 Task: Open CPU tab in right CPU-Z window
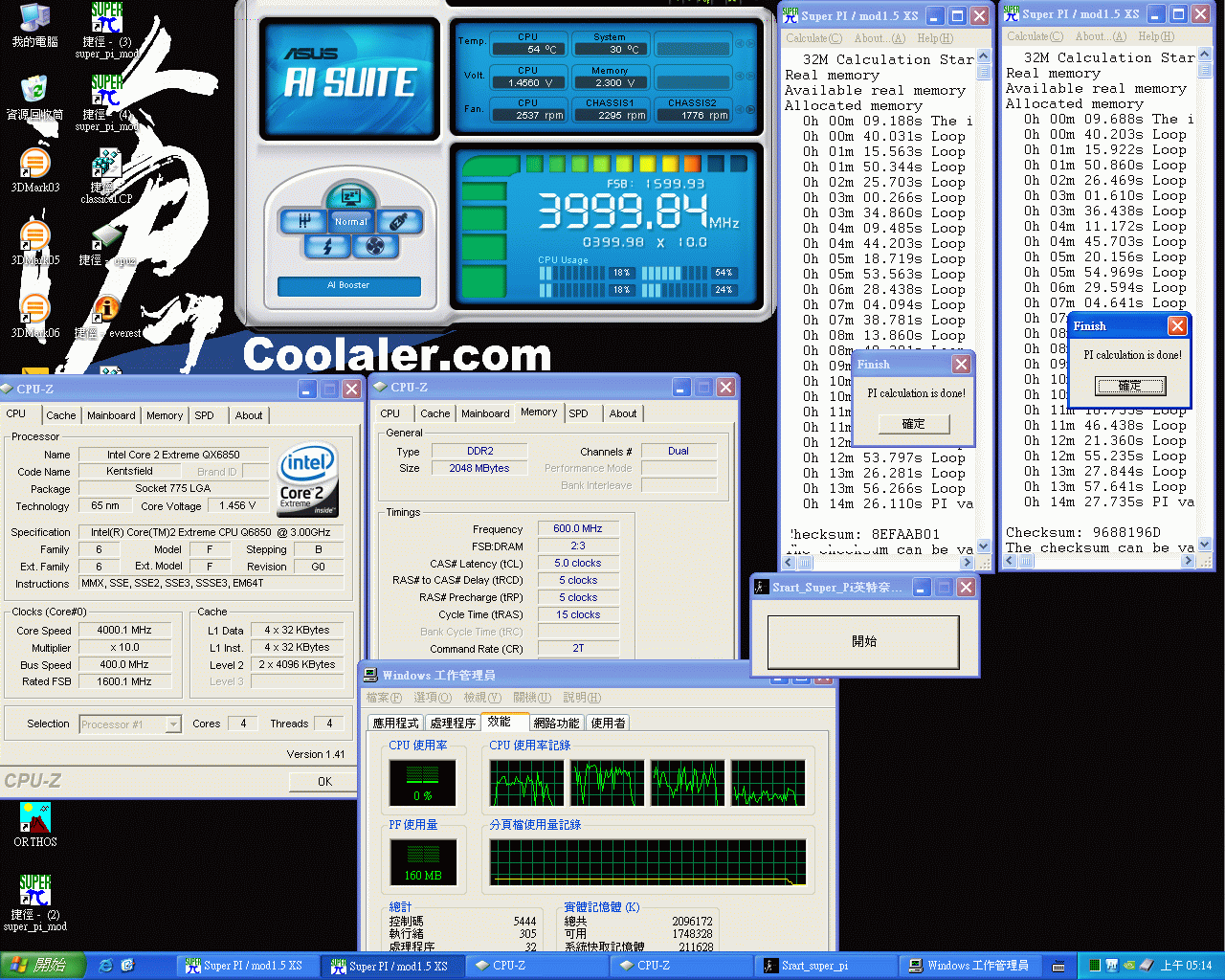(x=390, y=413)
